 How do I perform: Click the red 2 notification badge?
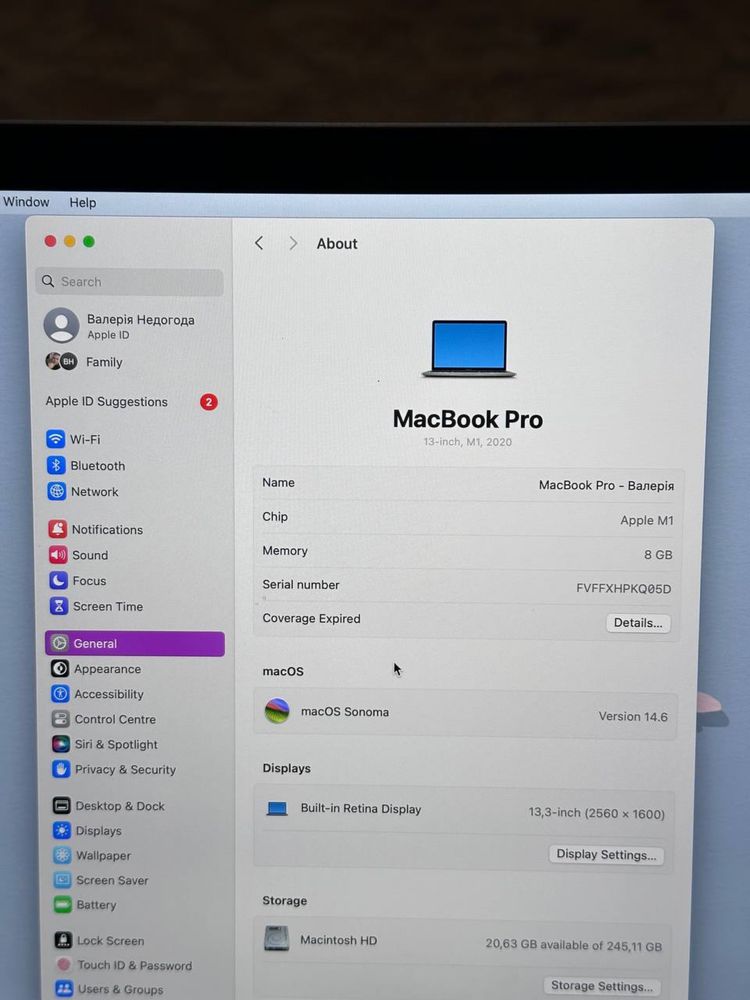pos(209,402)
